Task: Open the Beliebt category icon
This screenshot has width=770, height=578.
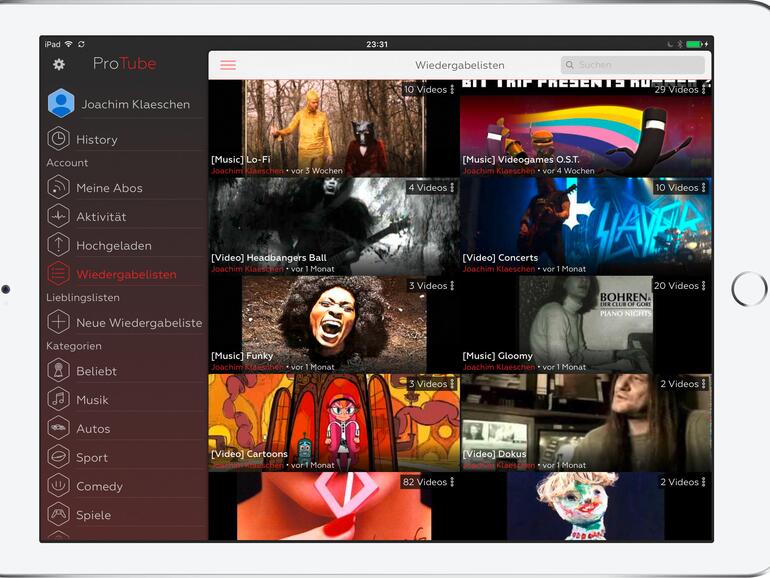Action: click(59, 371)
